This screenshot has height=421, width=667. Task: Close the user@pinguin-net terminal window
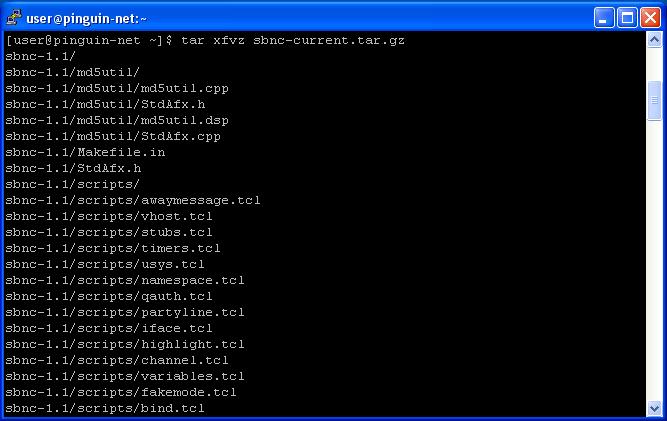click(x=650, y=18)
